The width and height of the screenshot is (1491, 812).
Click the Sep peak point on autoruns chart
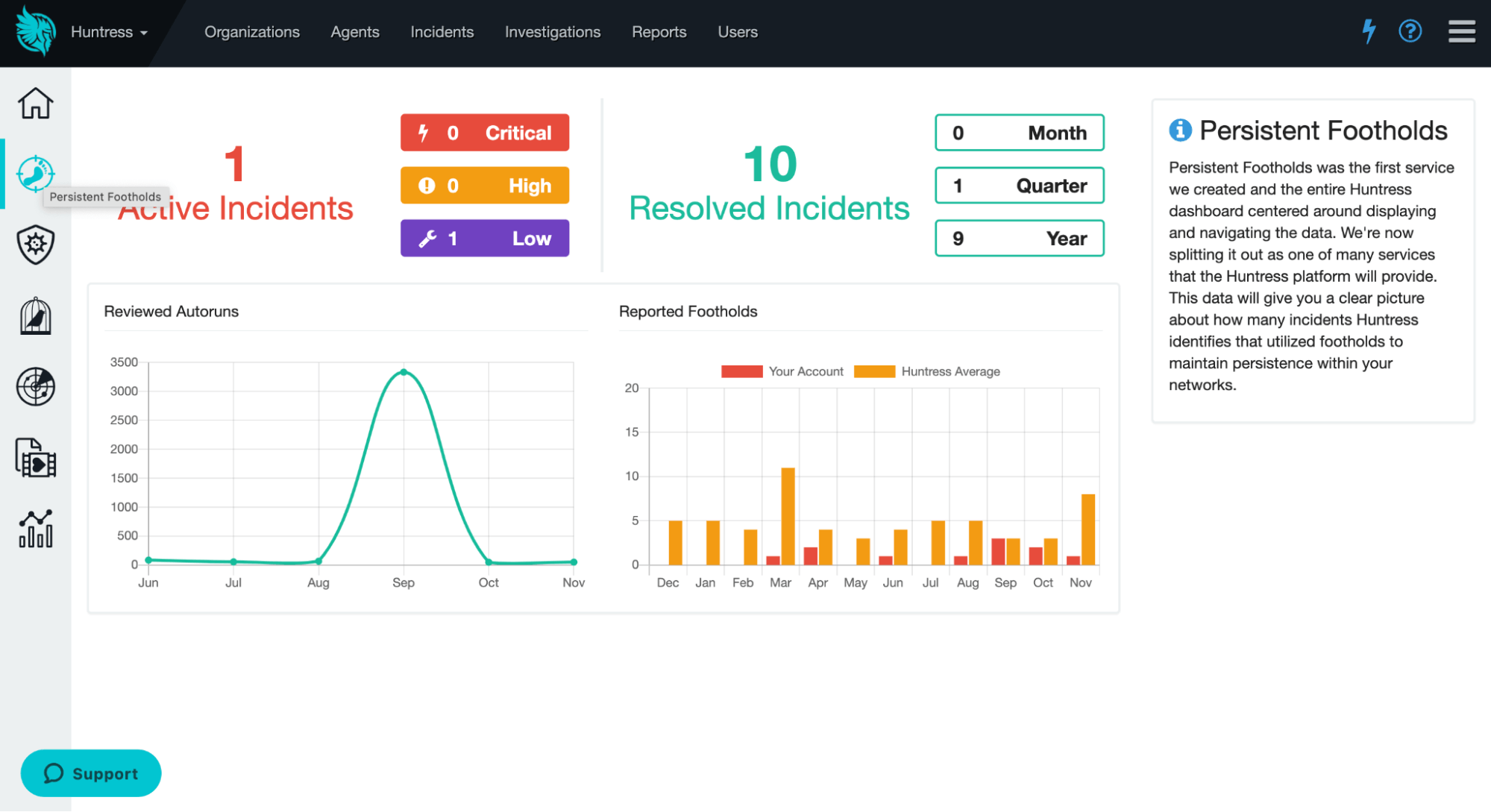click(404, 371)
